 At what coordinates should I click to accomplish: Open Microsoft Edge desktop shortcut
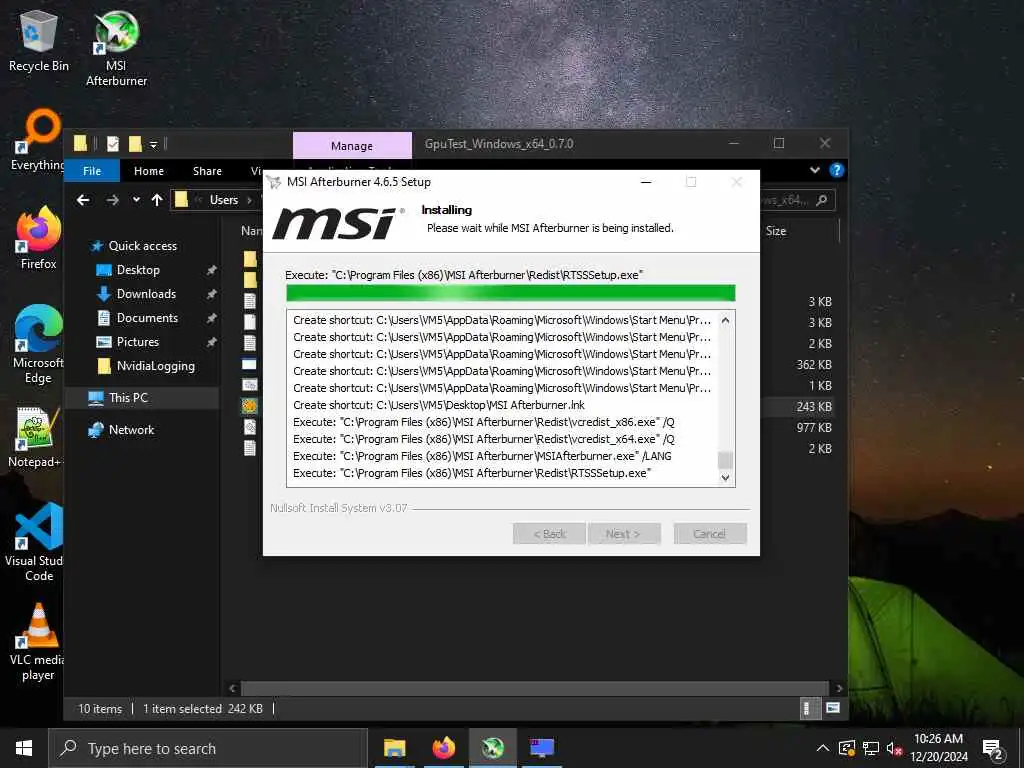click(38, 344)
